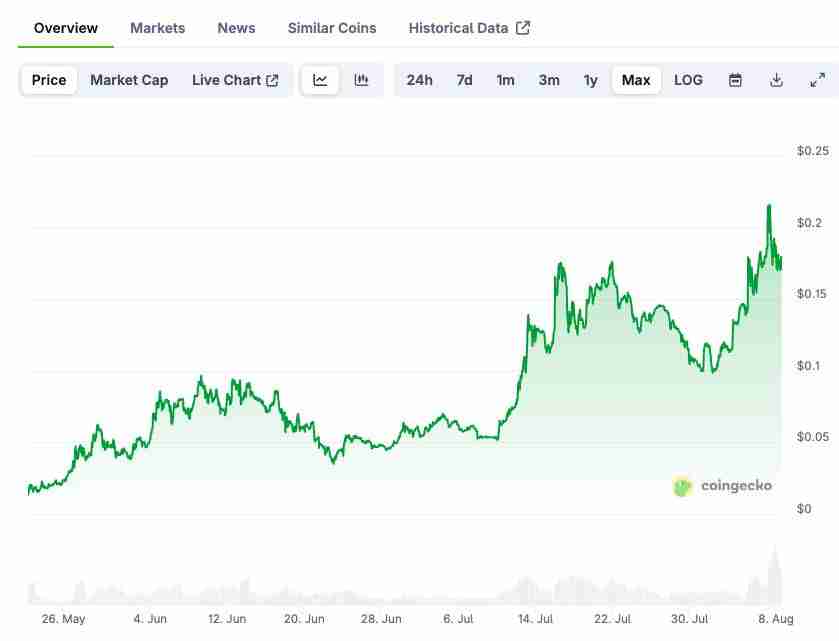Open the Markets tab
Screen dimensions: 839x641
coord(157,28)
